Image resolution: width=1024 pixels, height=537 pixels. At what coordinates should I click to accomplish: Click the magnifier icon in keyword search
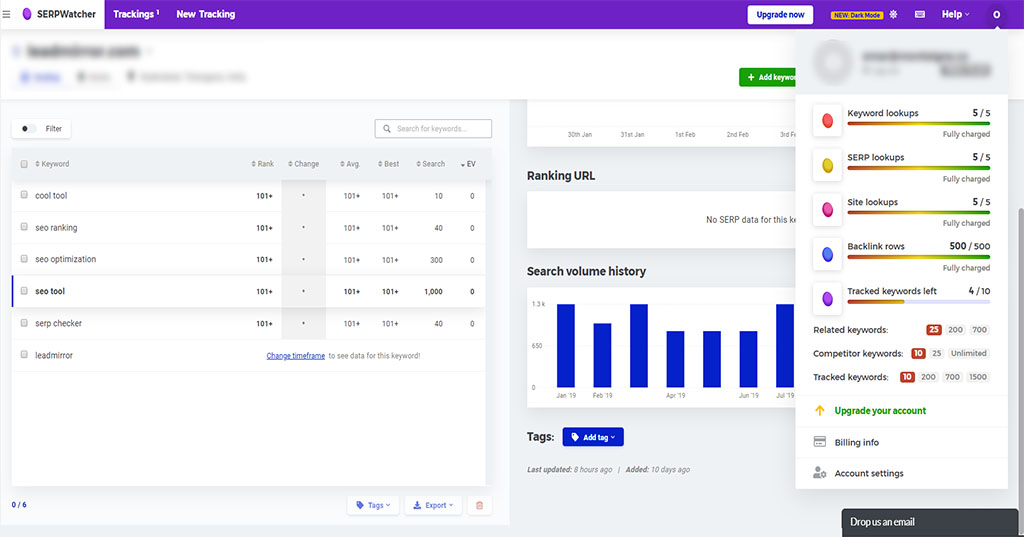[387, 129]
